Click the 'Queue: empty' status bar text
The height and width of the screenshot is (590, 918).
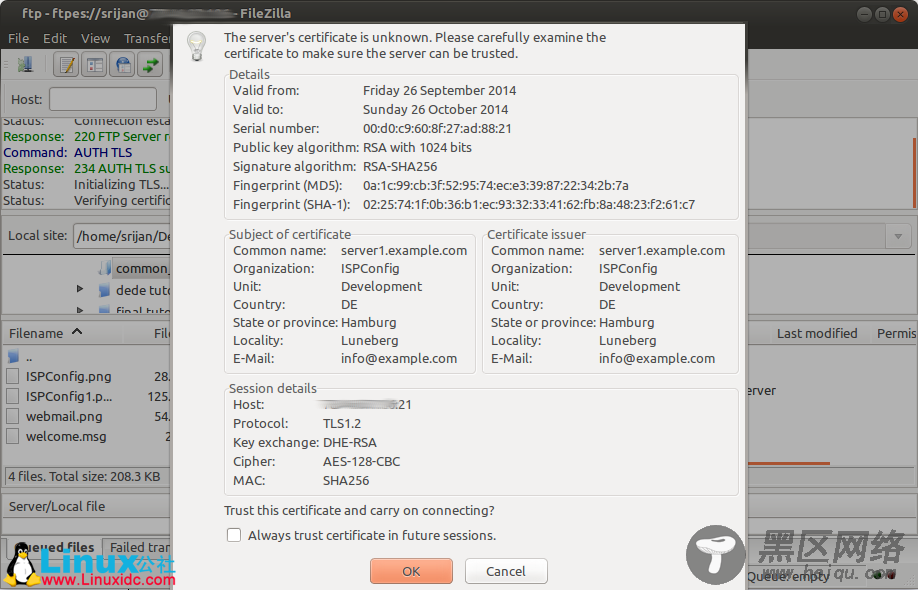(x=787, y=577)
